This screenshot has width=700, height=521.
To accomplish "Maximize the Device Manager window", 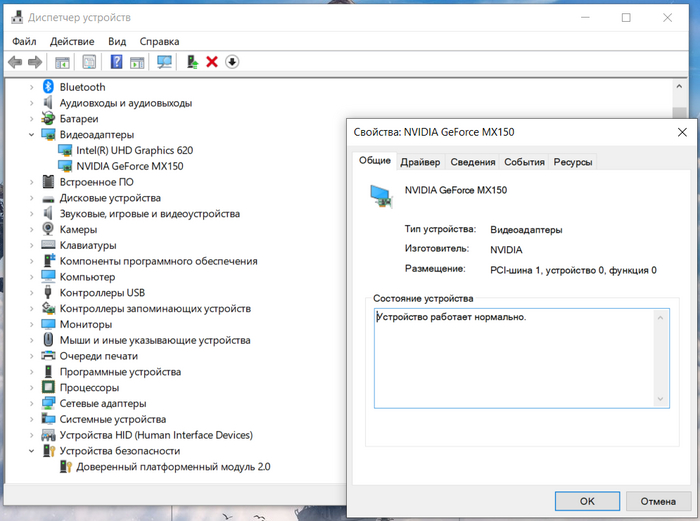I will 626,17.
